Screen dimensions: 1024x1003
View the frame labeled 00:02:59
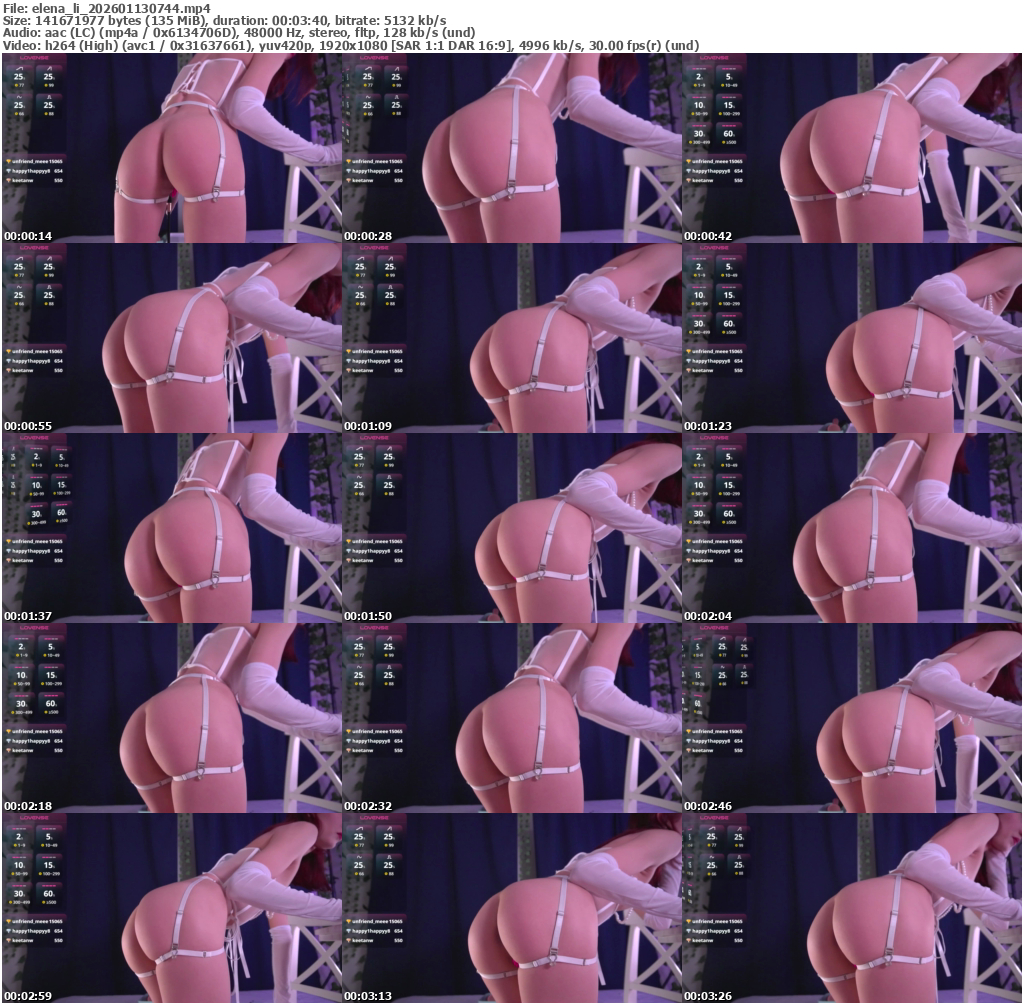172,908
